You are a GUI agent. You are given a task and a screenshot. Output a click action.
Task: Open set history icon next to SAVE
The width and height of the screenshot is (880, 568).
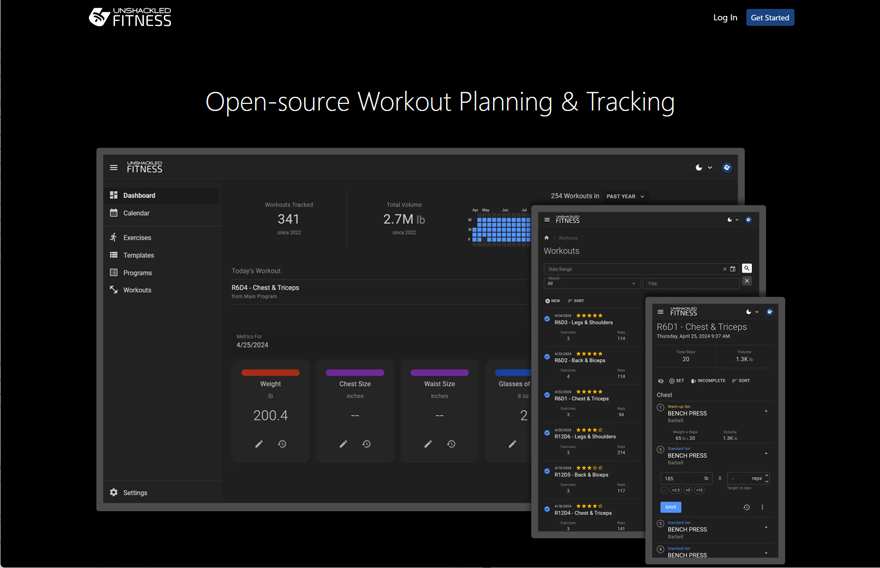pos(746,507)
